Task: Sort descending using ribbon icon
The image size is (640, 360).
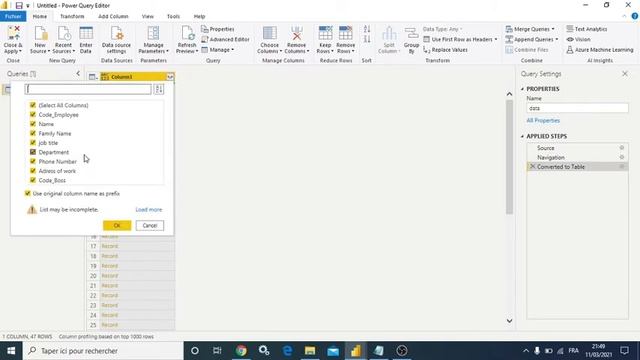Action: point(367,39)
